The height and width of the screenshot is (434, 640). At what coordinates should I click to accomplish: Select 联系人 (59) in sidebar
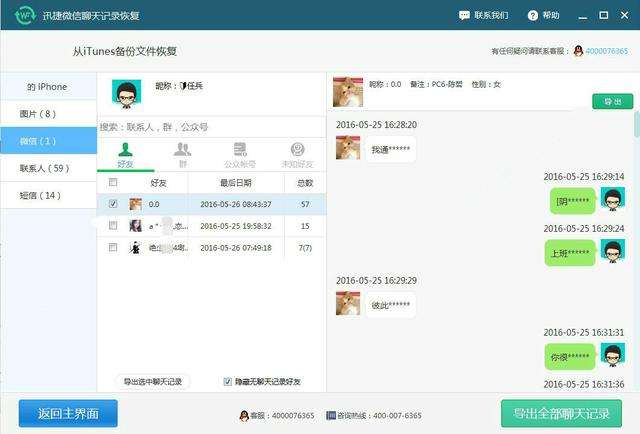point(48,168)
